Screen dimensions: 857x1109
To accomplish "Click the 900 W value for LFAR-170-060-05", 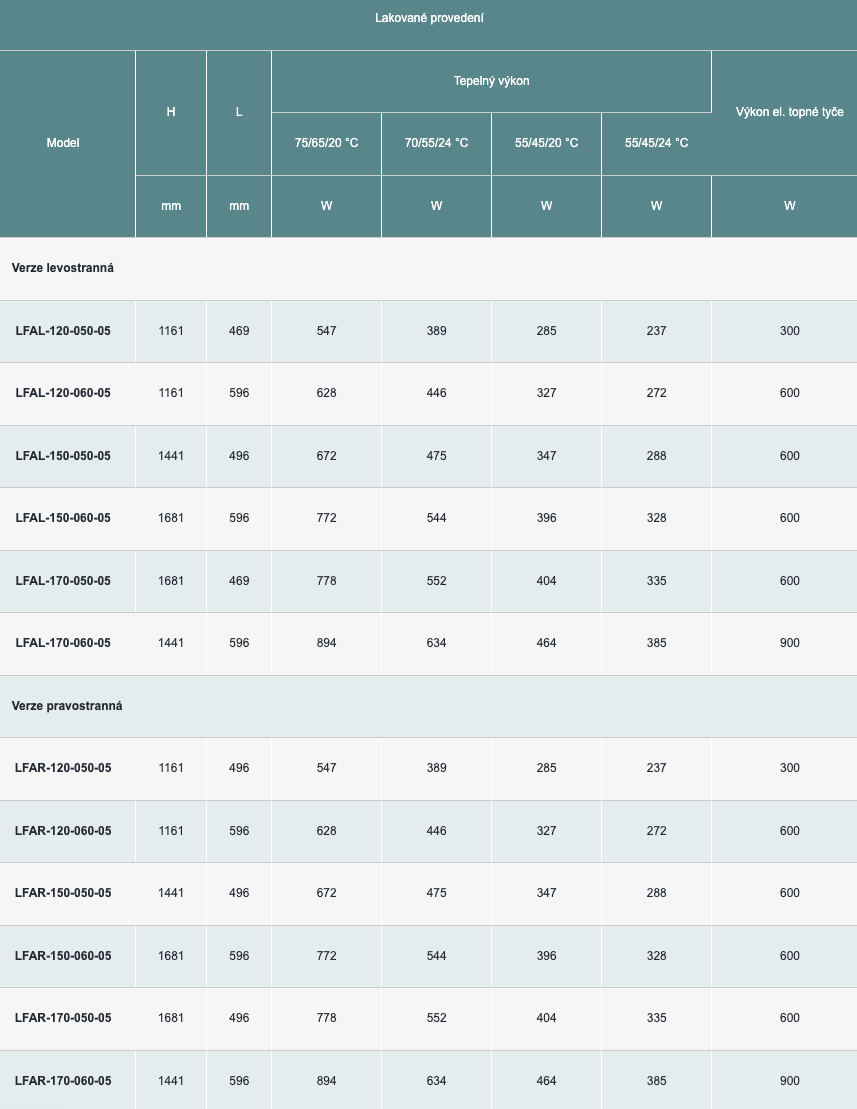I will [x=789, y=1081].
